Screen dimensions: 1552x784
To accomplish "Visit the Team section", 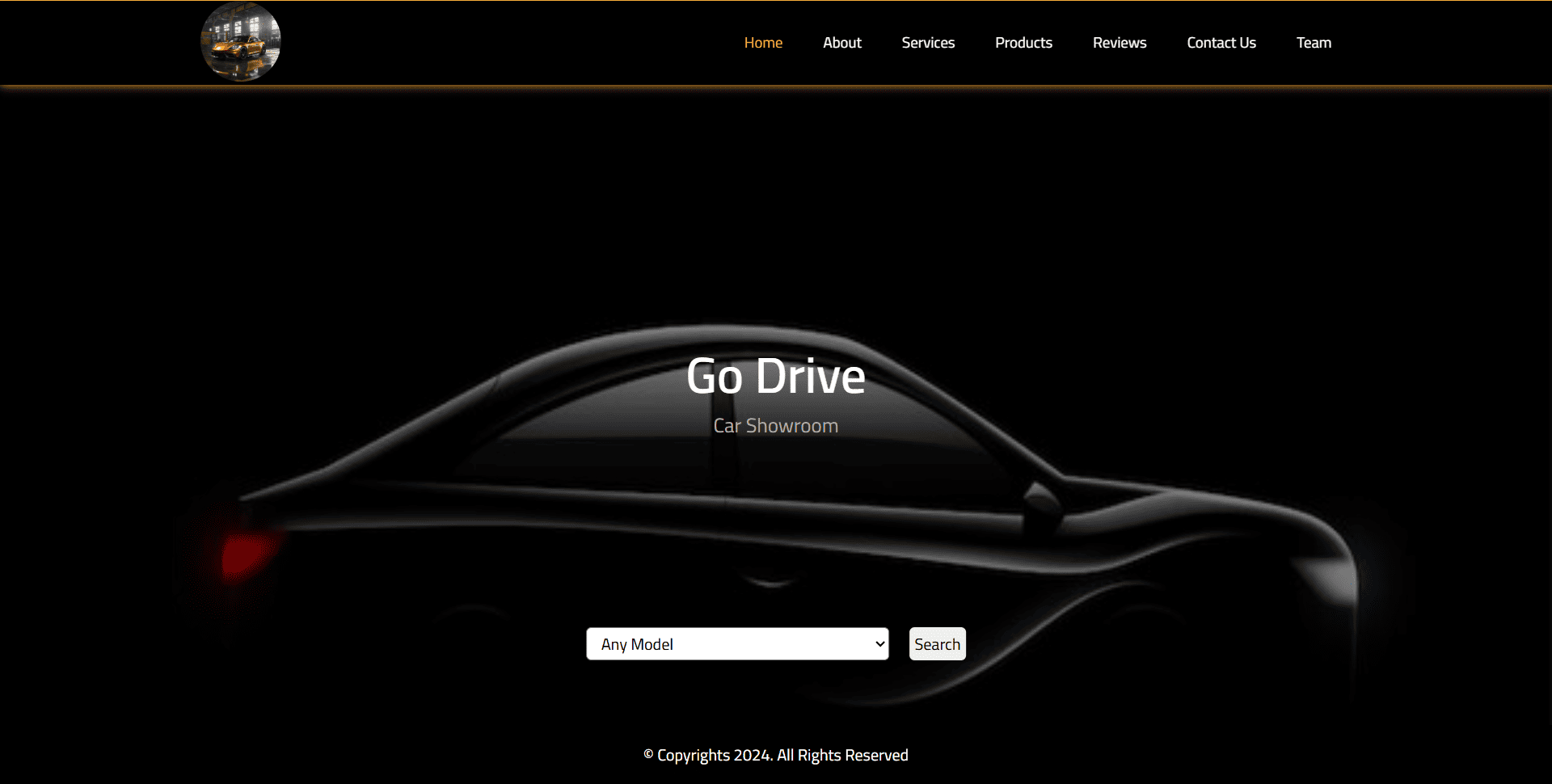I will click(x=1314, y=42).
